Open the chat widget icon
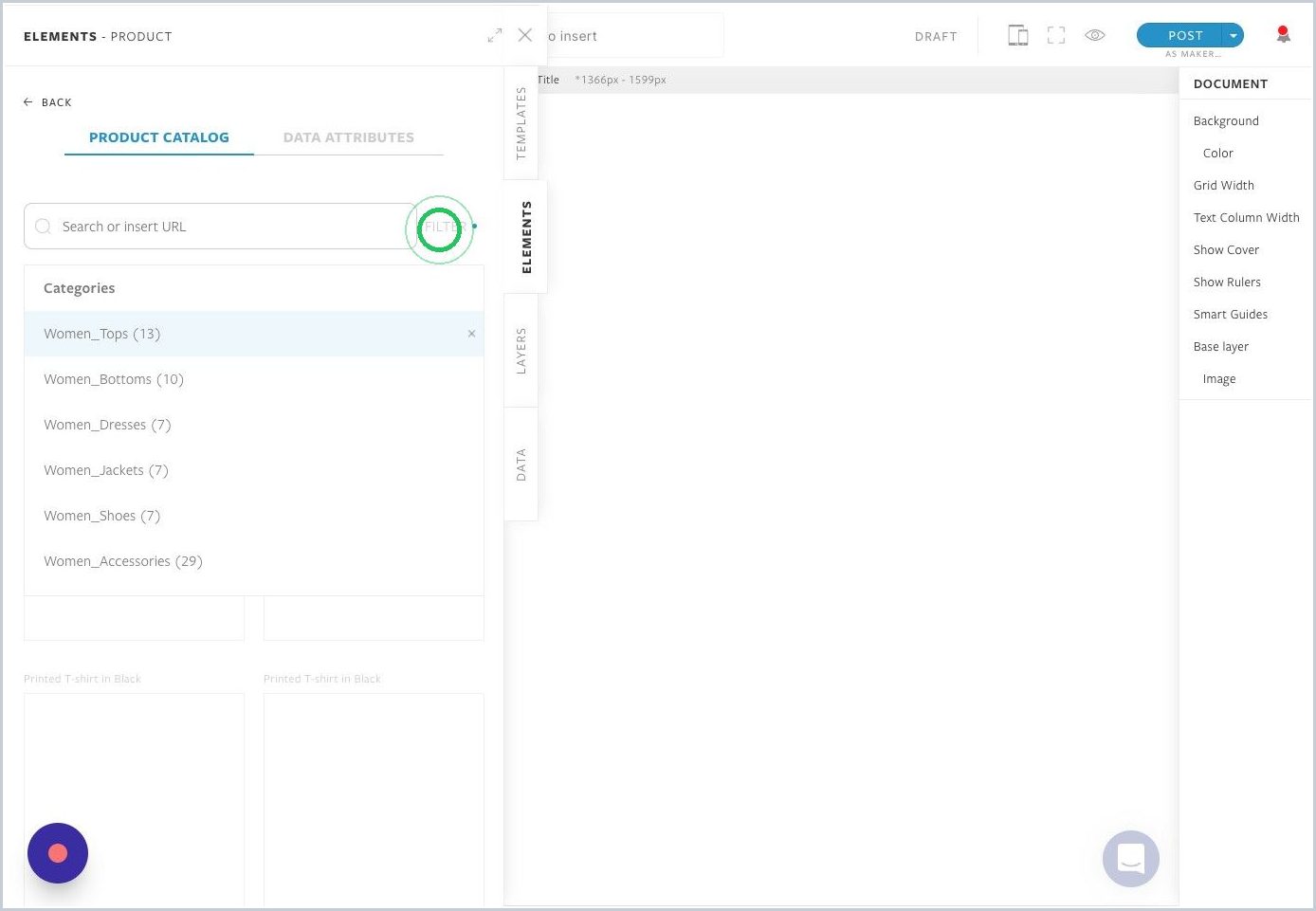Screen dimensions: 1316x911 pos(1131,859)
